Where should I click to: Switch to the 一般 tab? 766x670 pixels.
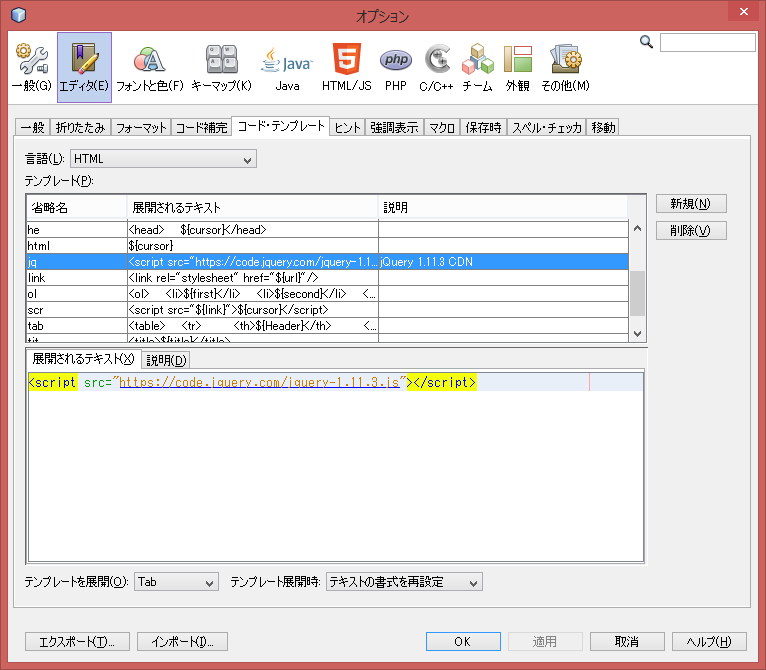[32, 128]
